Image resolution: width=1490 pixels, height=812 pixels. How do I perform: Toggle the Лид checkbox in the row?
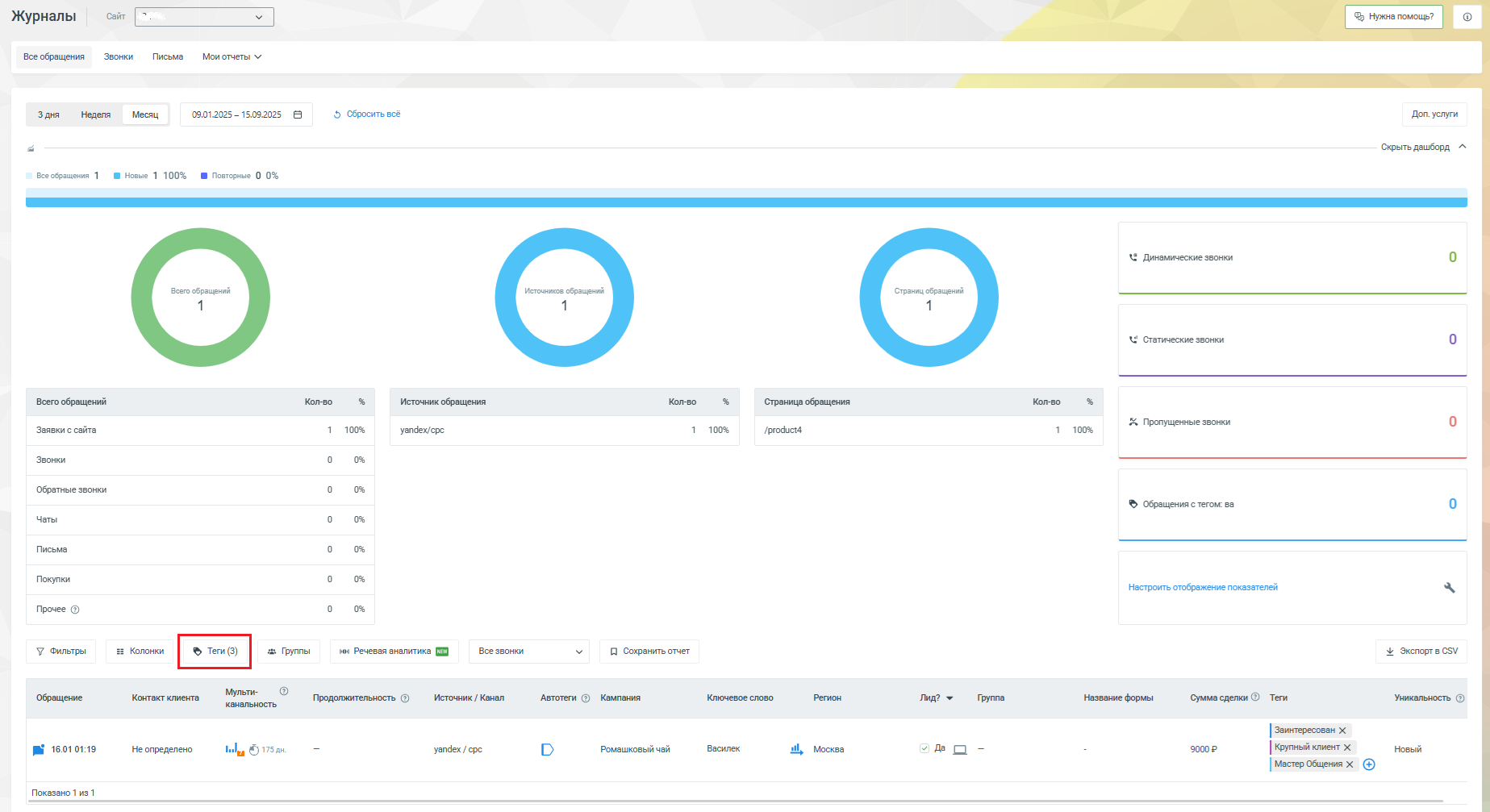coord(924,748)
